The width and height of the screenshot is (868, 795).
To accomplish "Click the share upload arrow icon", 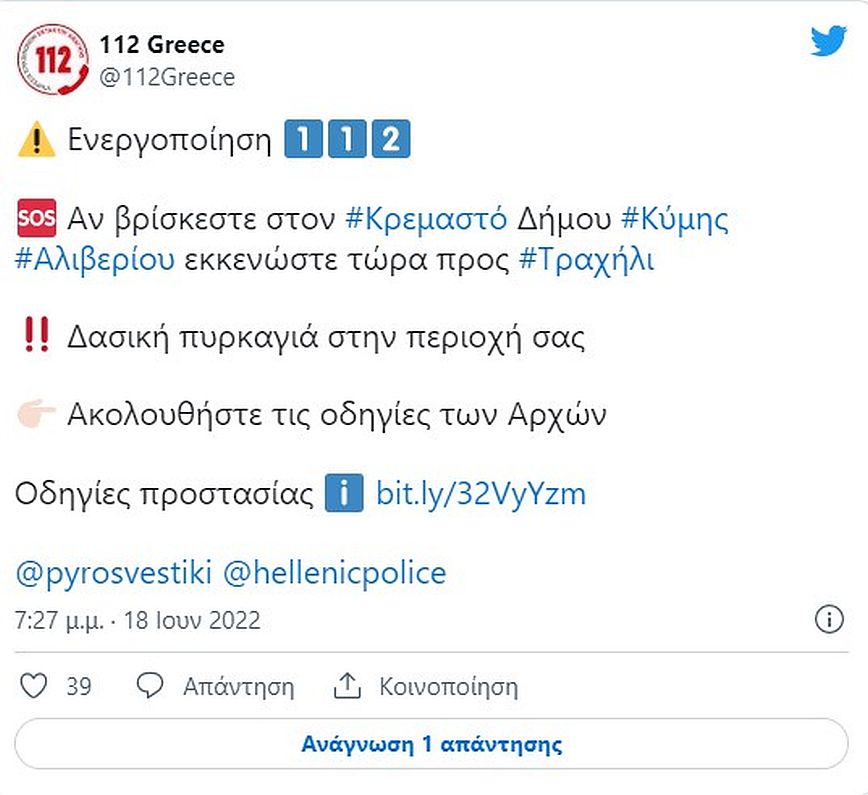I will [346, 687].
